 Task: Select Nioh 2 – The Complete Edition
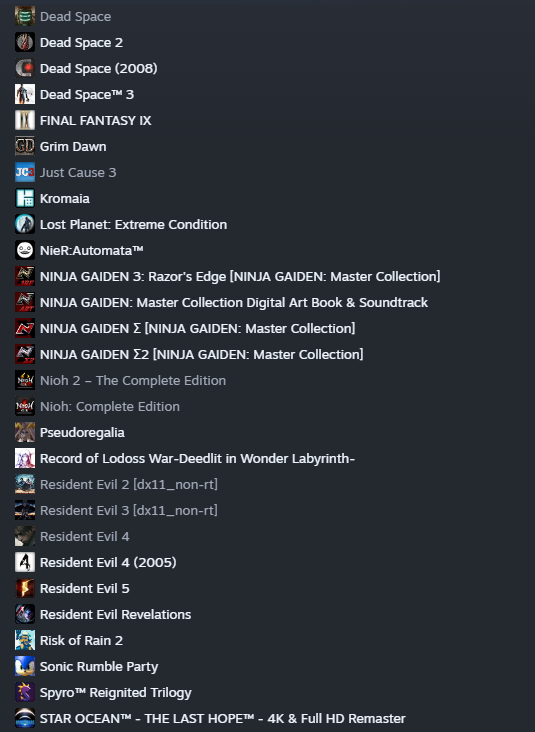pos(133,380)
